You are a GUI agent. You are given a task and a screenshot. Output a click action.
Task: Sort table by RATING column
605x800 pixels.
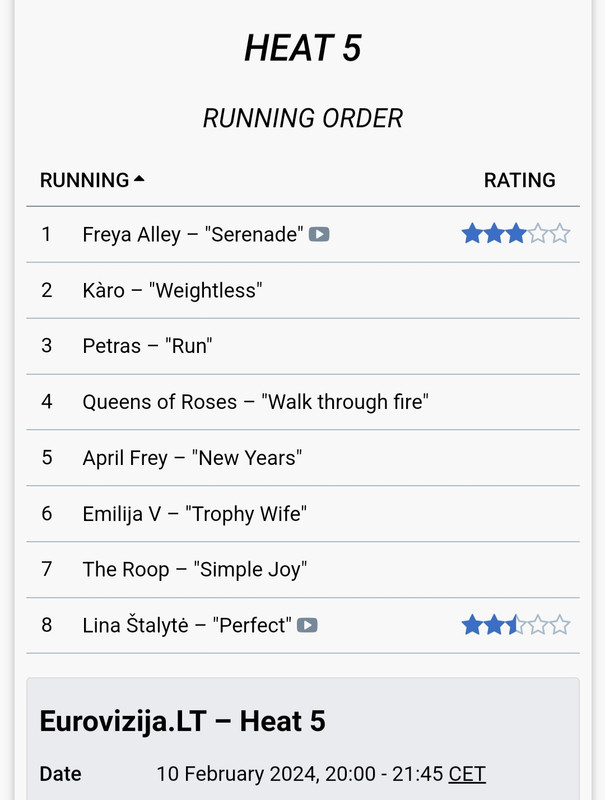tap(519, 180)
